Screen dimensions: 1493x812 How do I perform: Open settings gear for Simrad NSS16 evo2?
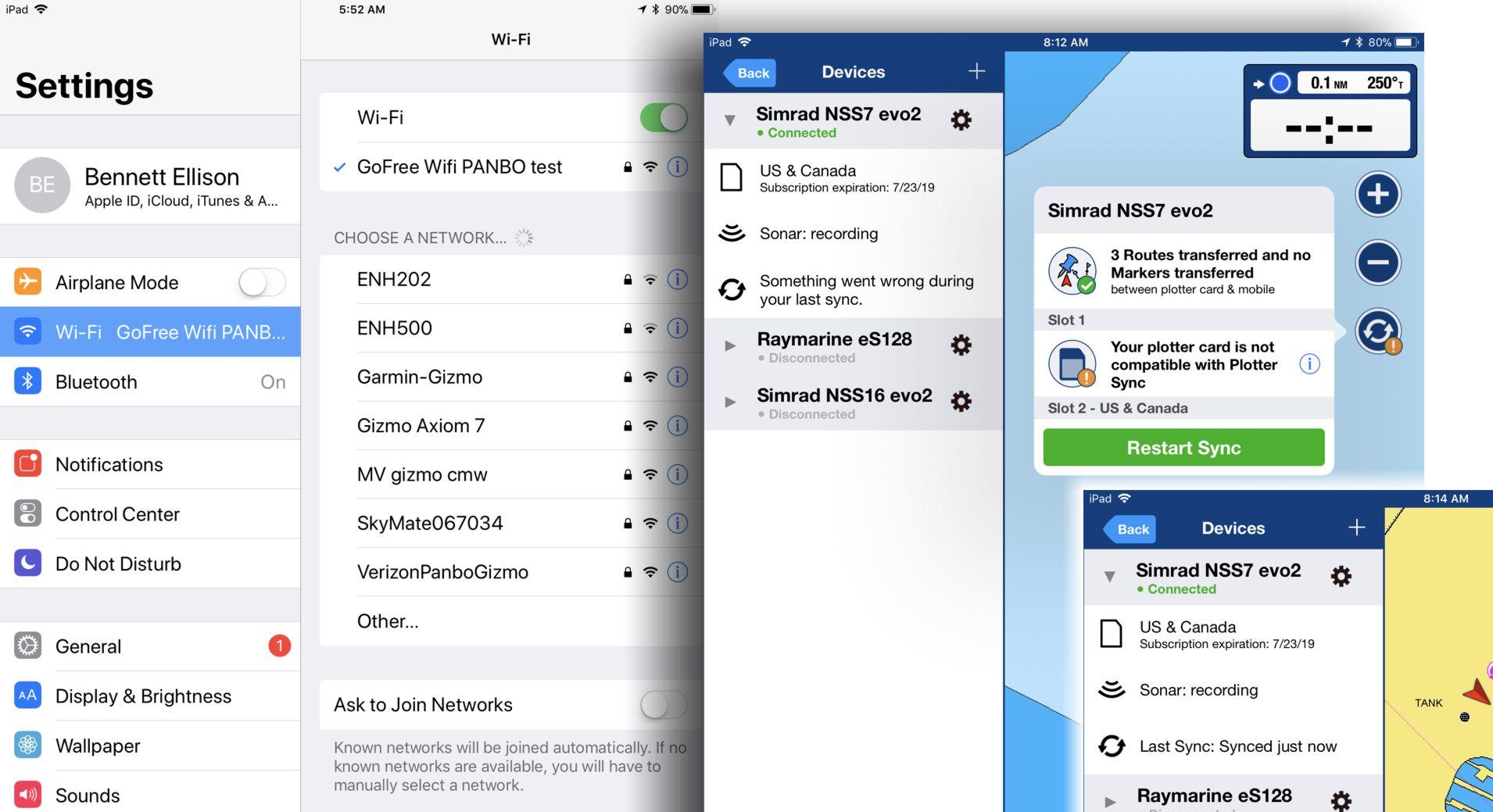(x=961, y=401)
